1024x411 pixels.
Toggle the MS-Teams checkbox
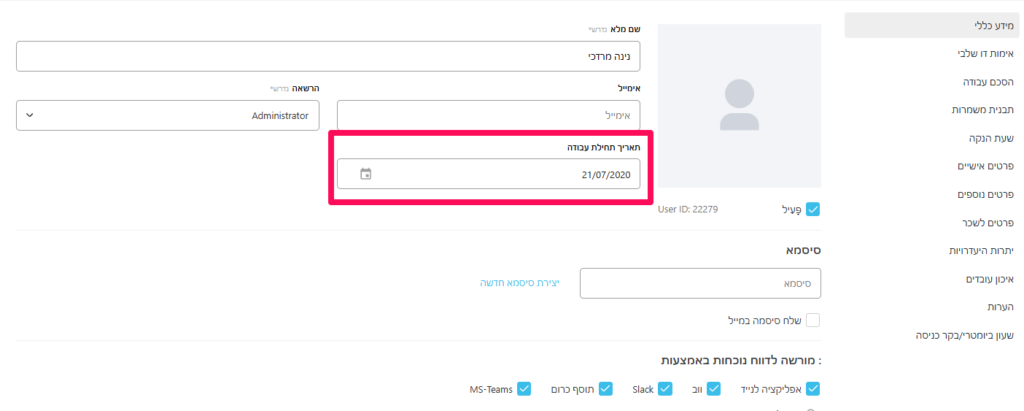[524, 388]
